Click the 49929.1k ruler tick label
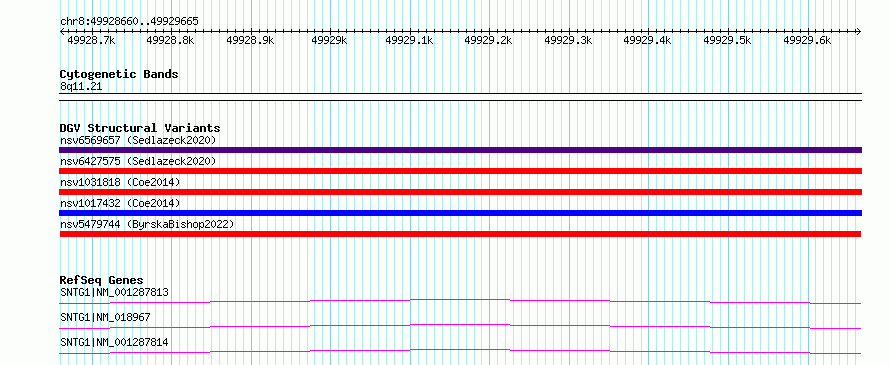The image size is (890, 365). tap(409, 40)
